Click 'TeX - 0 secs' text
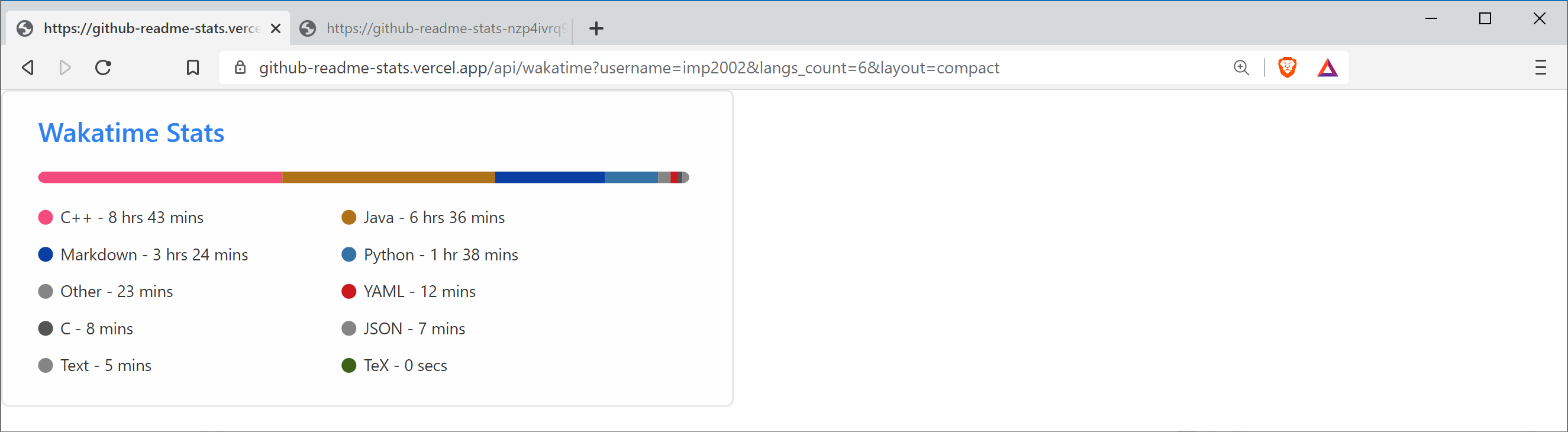Image resolution: width=1568 pixels, height=432 pixels. point(405,366)
